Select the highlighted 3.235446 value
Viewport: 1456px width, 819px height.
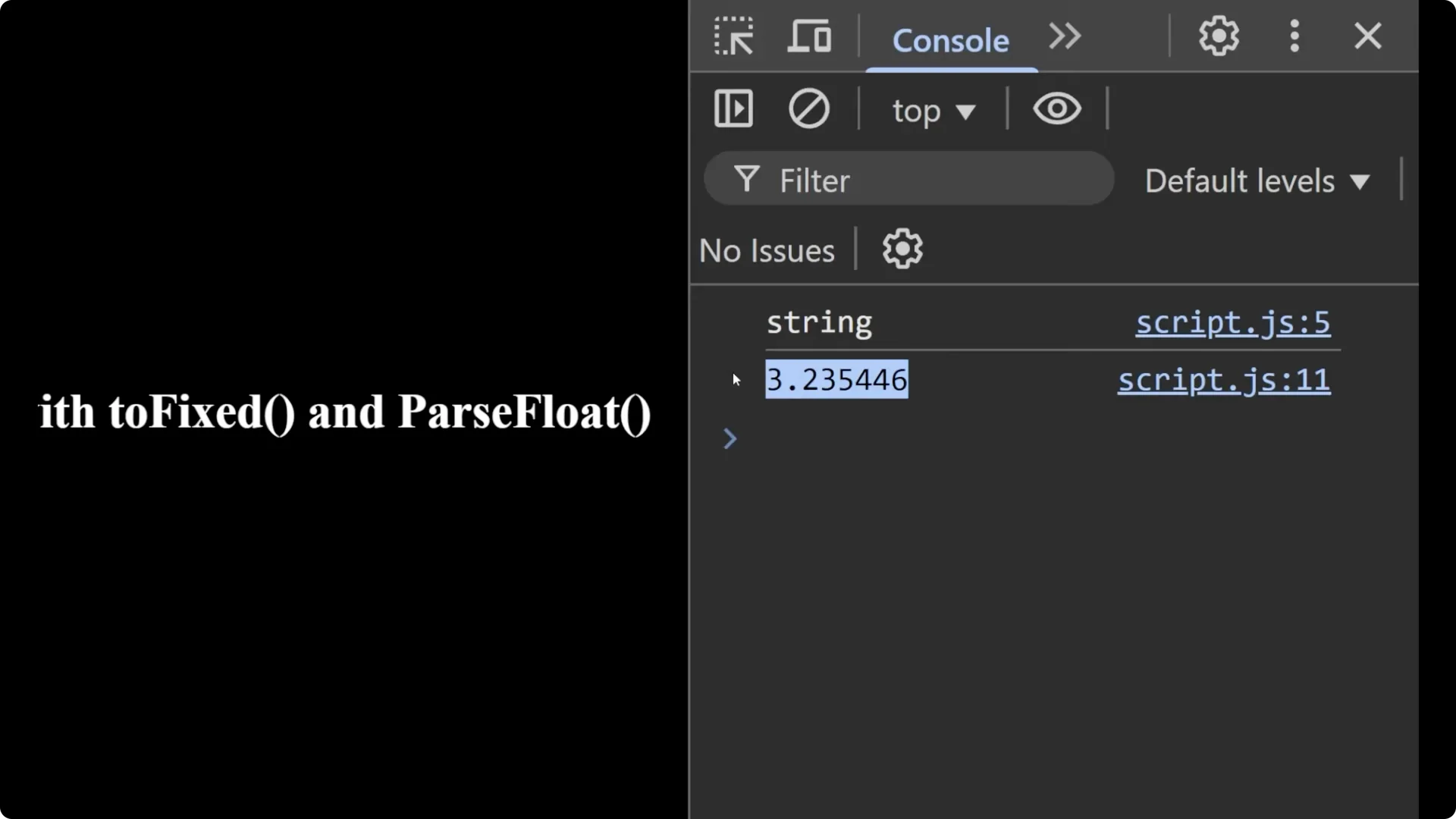pyautogui.click(x=836, y=379)
